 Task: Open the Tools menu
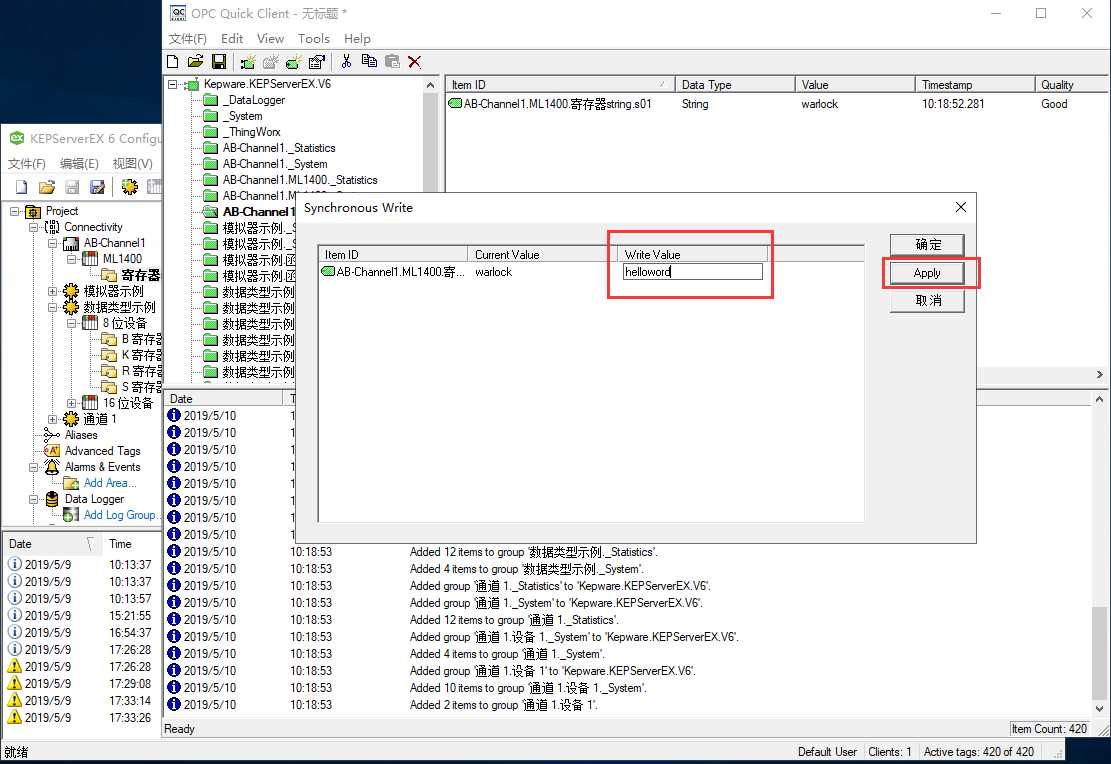tap(313, 38)
